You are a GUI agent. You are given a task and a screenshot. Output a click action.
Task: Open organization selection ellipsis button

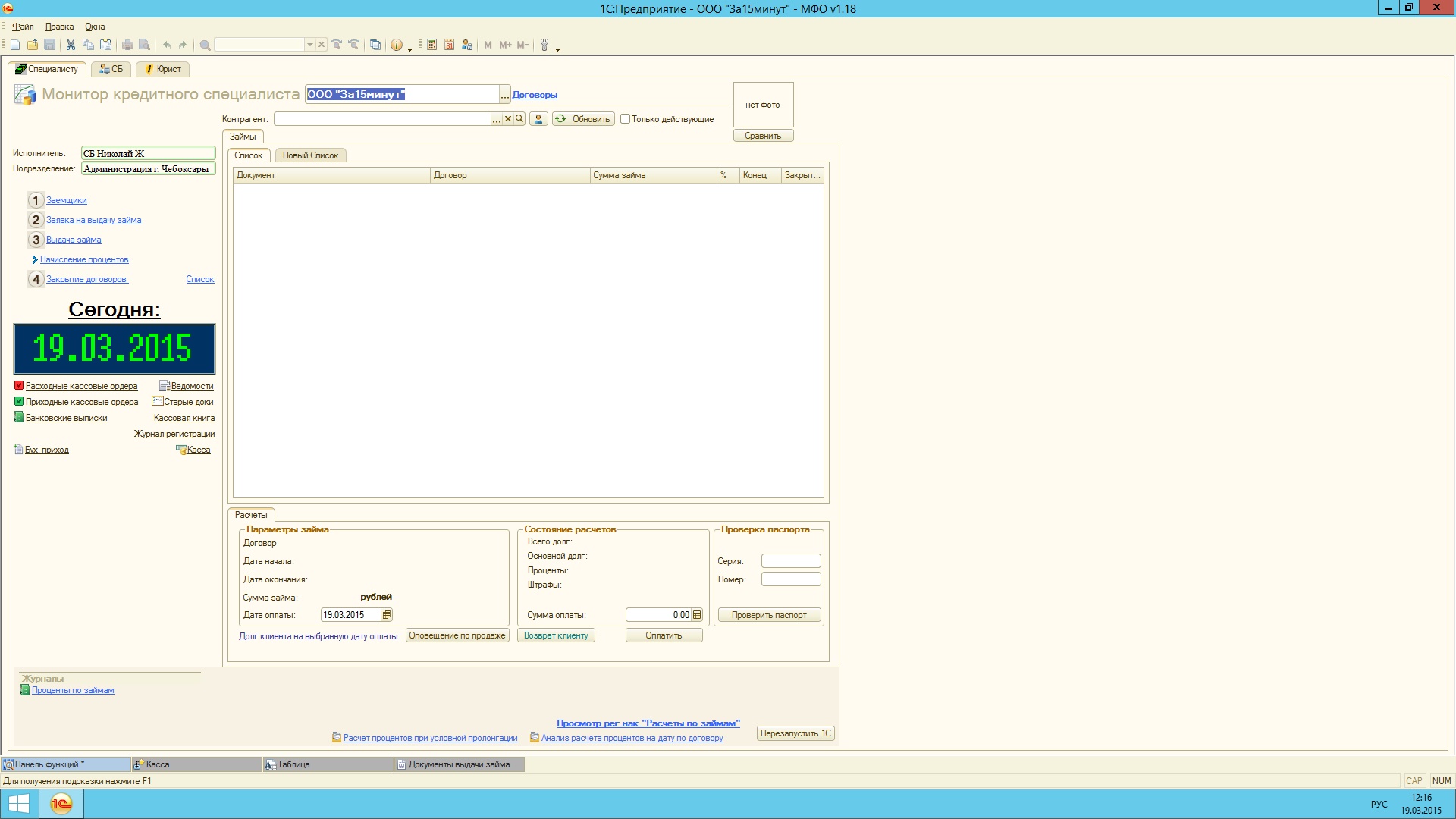click(x=505, y=95)
